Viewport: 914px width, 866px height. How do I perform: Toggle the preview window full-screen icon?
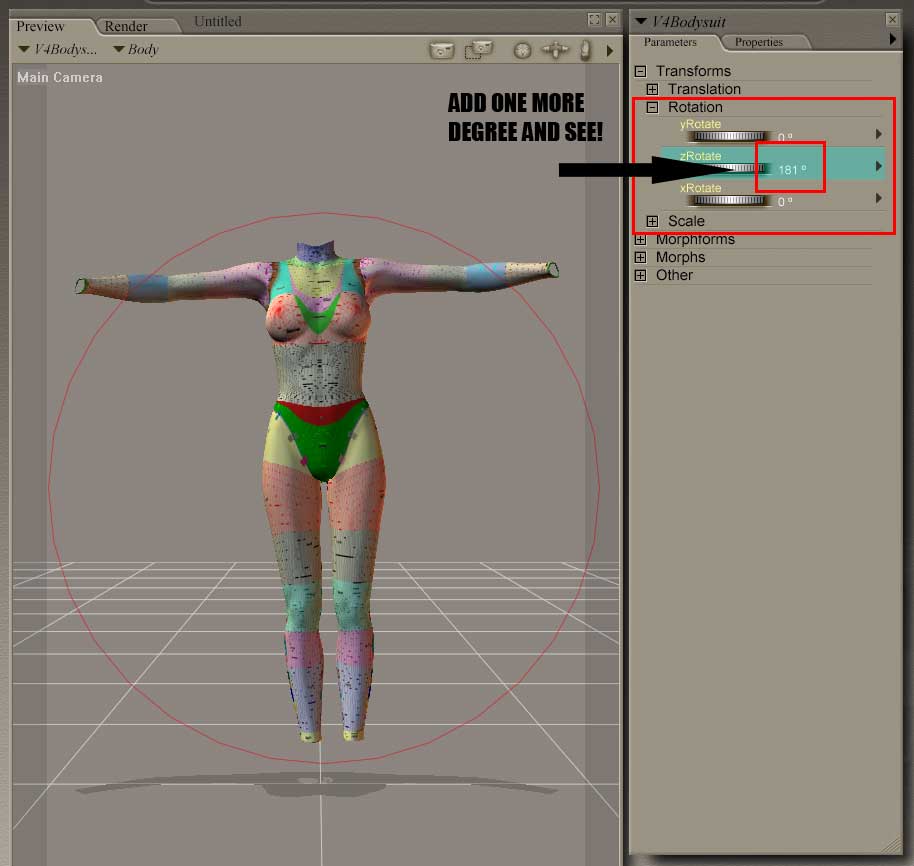coord(594,20)
